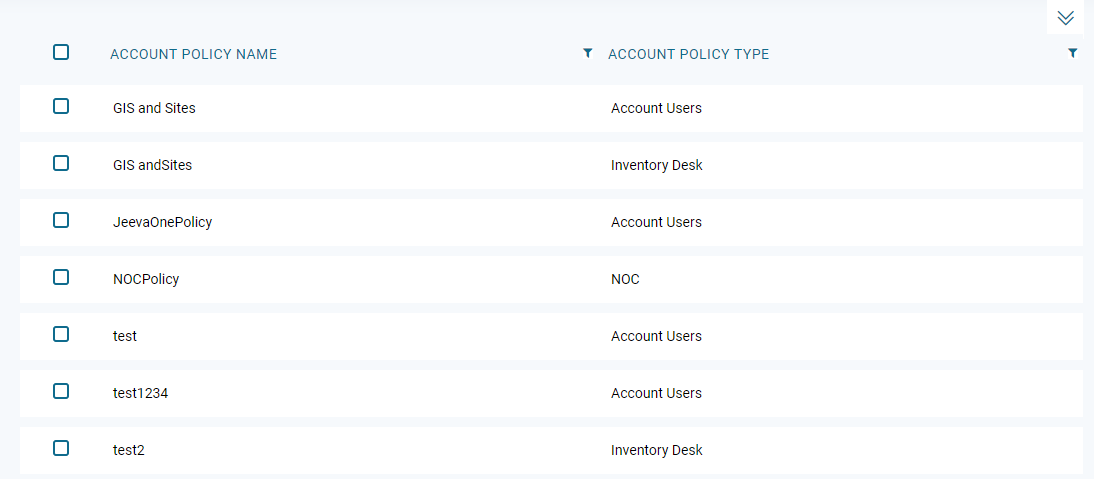The height and width of the screenshot is (479, 1097).
Task: Click the NOC policy type cell
Action: tap(625, 279)
